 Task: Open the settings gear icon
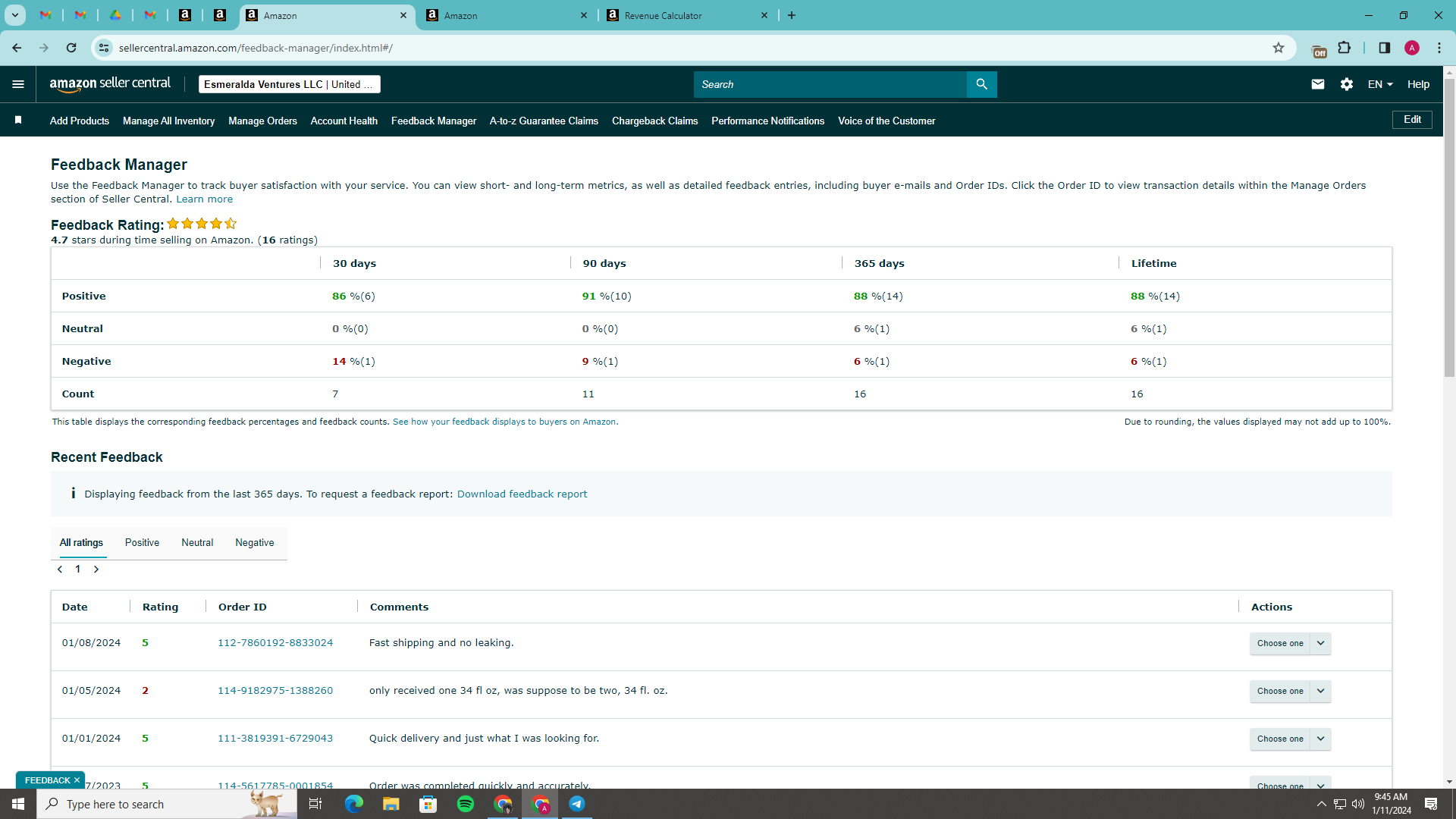point(1346,84)
